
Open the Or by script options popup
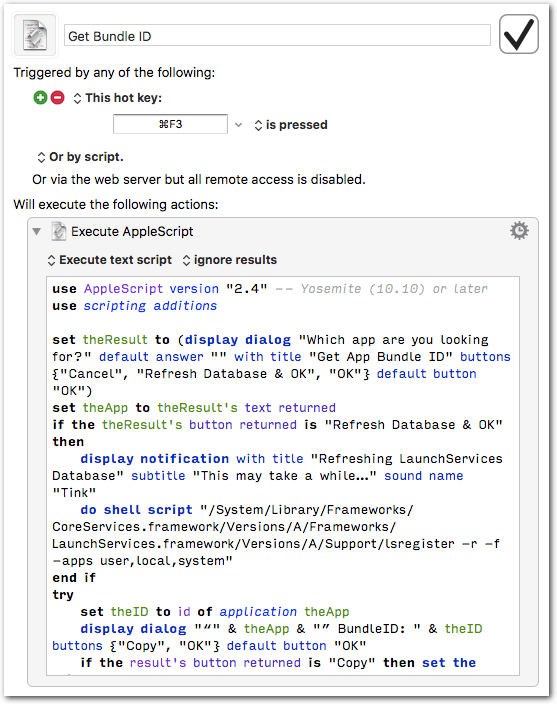(x=80, y=157)
